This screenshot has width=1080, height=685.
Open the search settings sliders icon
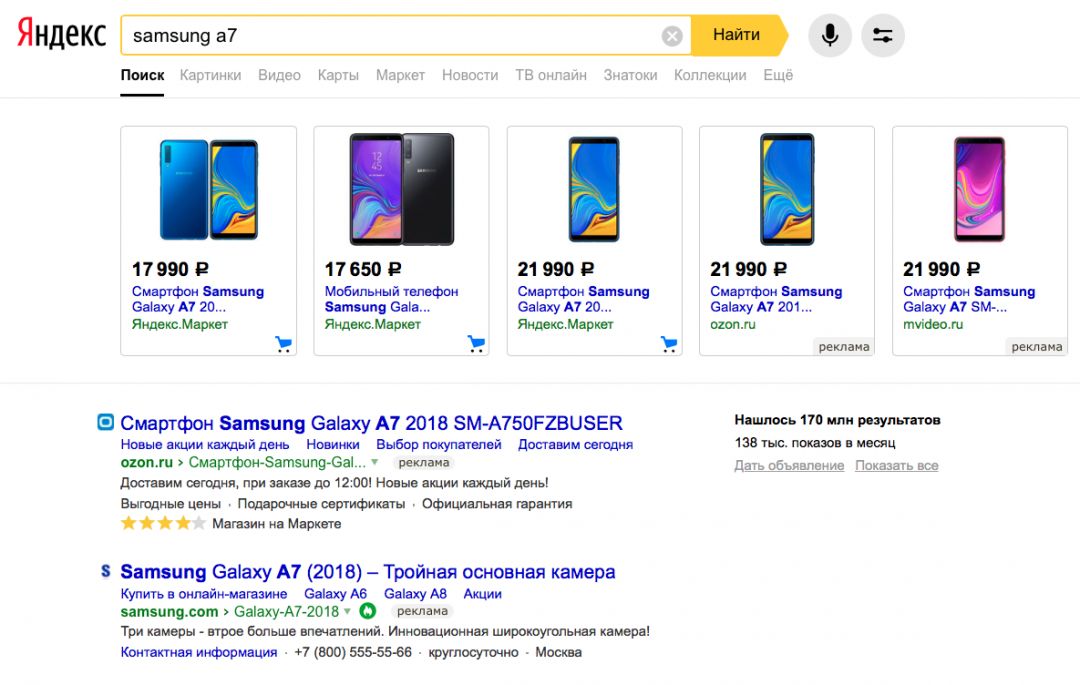[x=882, y=36]
